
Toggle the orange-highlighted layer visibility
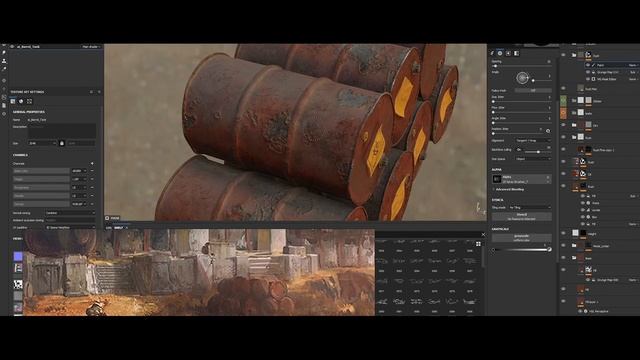click(563, 112)
